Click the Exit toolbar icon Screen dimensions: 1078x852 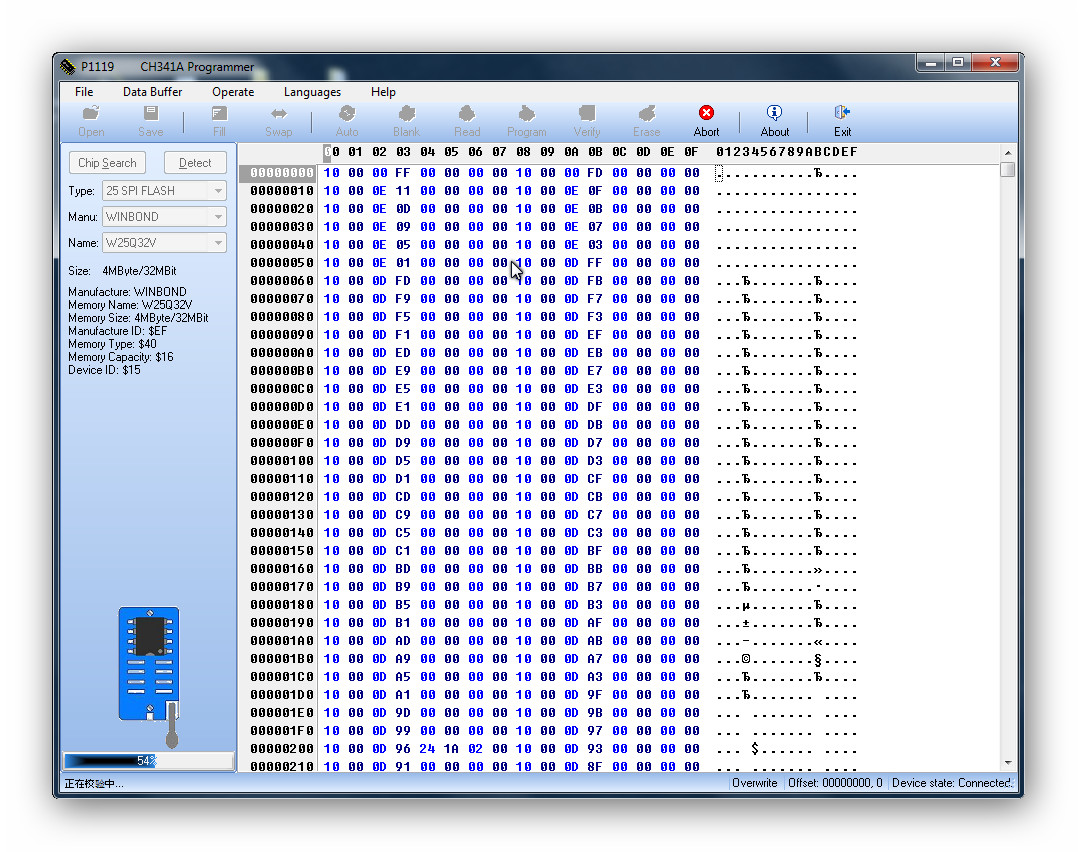842,114
